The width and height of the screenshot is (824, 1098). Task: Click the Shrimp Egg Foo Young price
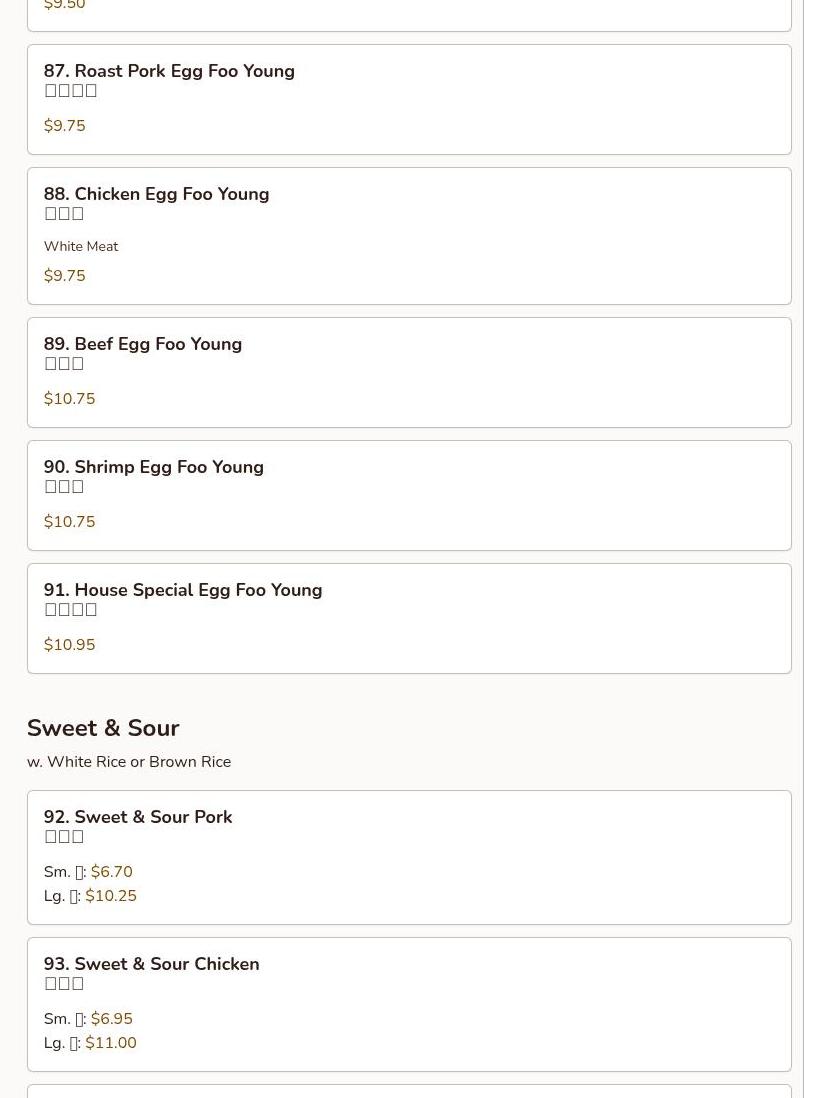(x=69, y=522)
